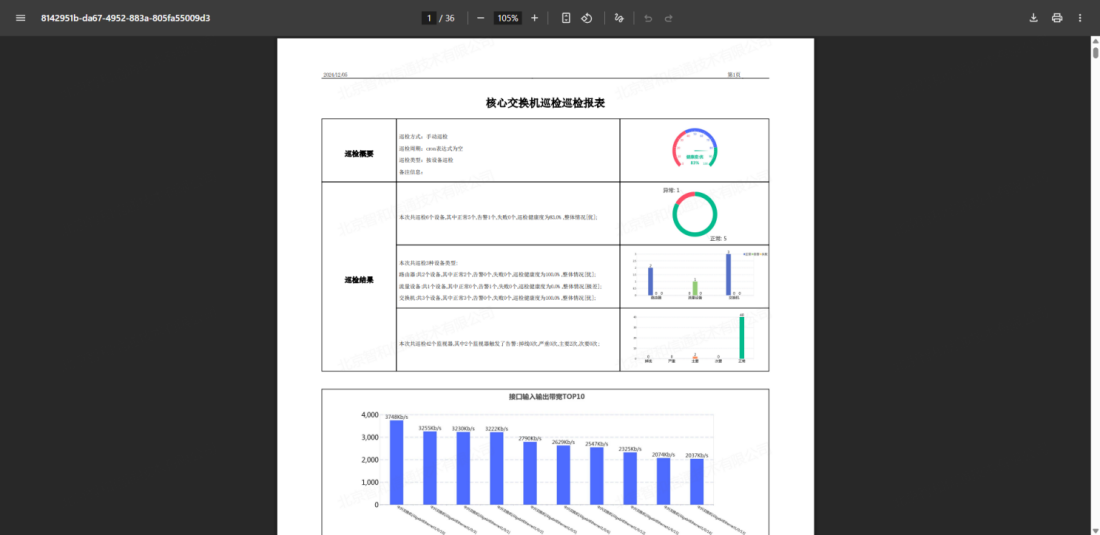Select the draw annotation tool
1100x535 pixels.
pyautogui.click(x=619, y=18)
